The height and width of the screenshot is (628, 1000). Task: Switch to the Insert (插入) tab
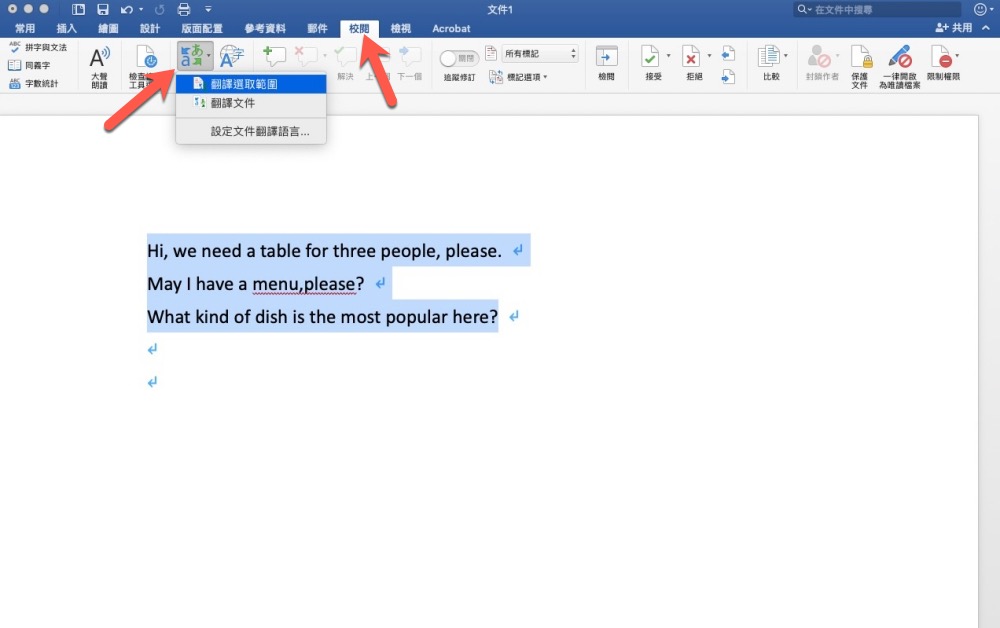[x=67, y=29]
